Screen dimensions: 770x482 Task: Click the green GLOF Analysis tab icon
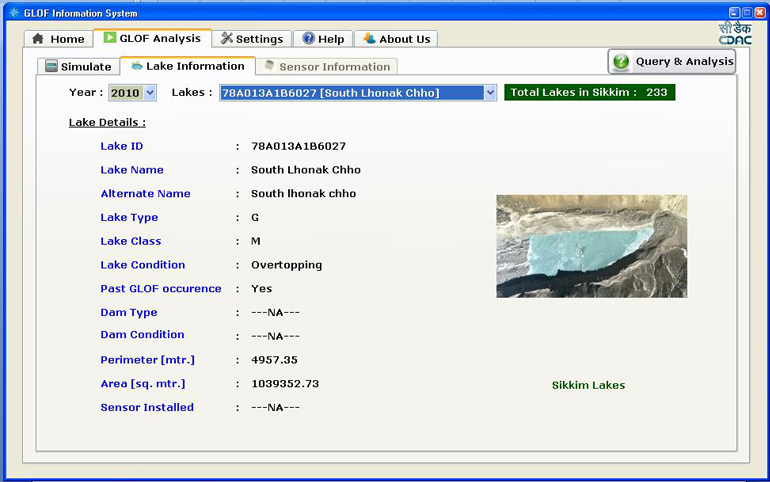pyautogui.click(x=109, y=38)
